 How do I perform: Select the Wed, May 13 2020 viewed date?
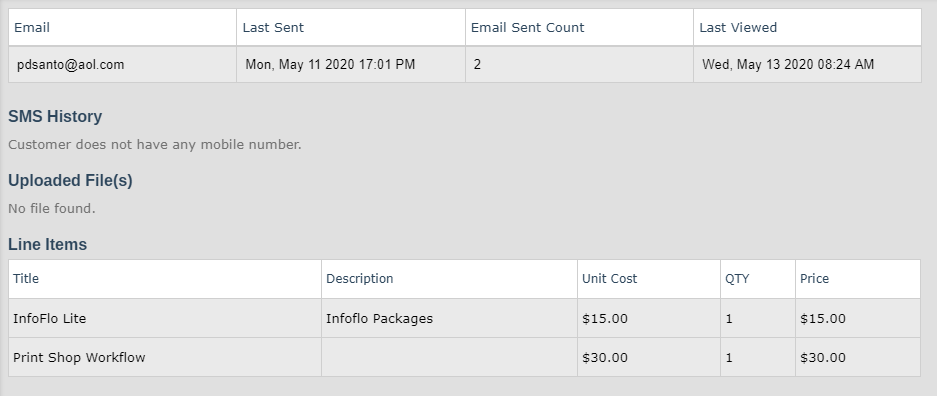[x=788, y=65]
